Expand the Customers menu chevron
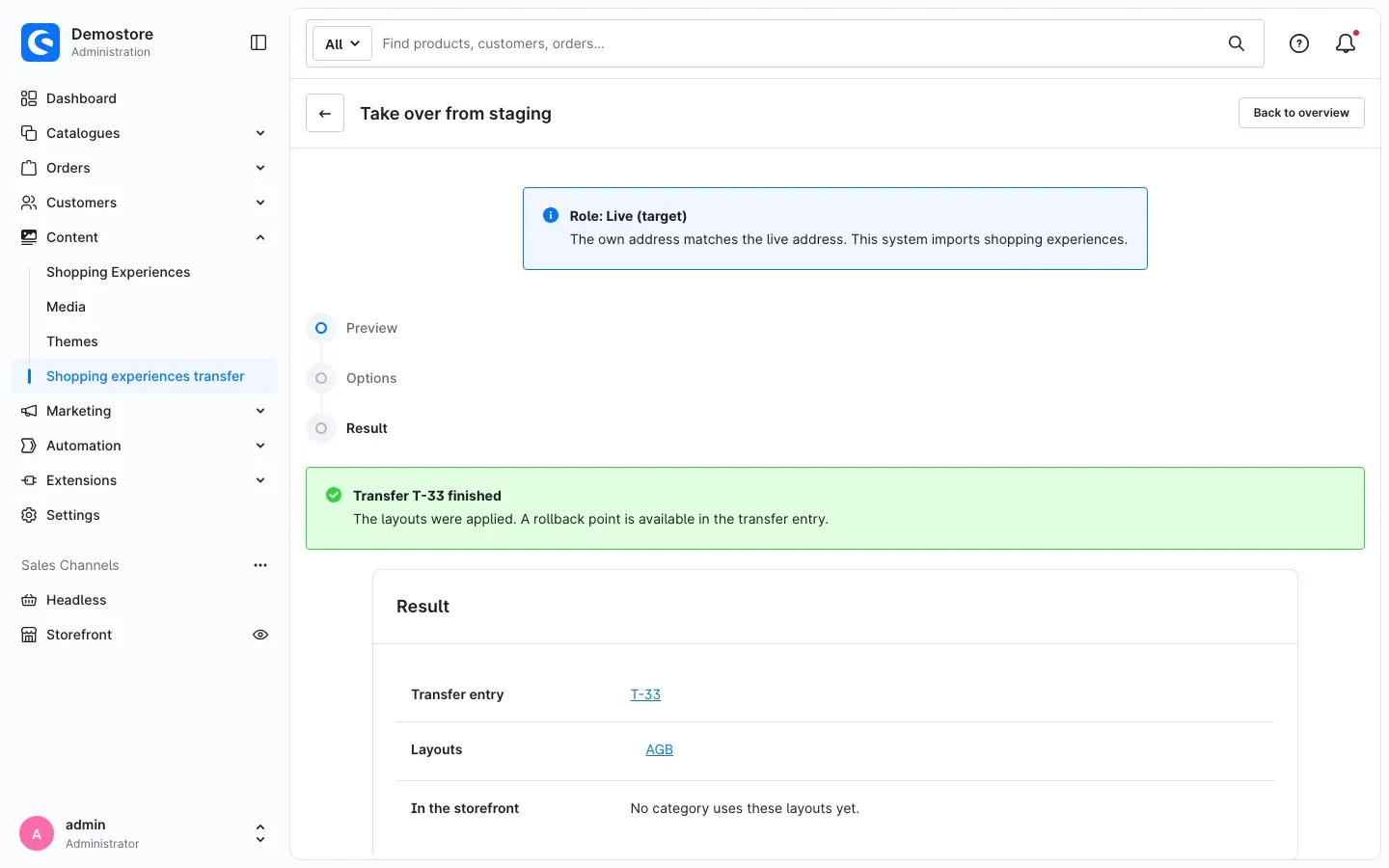 (x=260, y=203)
